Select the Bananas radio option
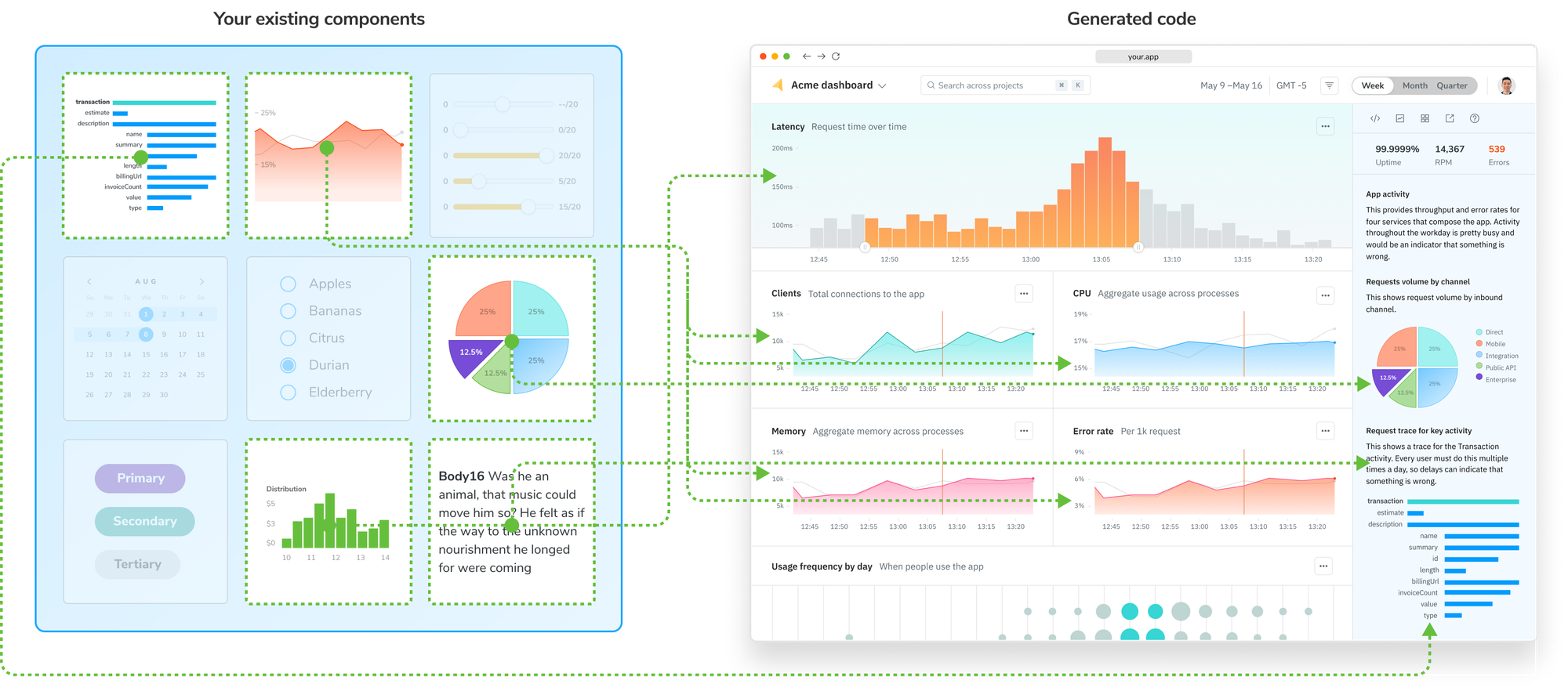The width and height of the screenshot is (1568, 691). [x=289, y=311]
